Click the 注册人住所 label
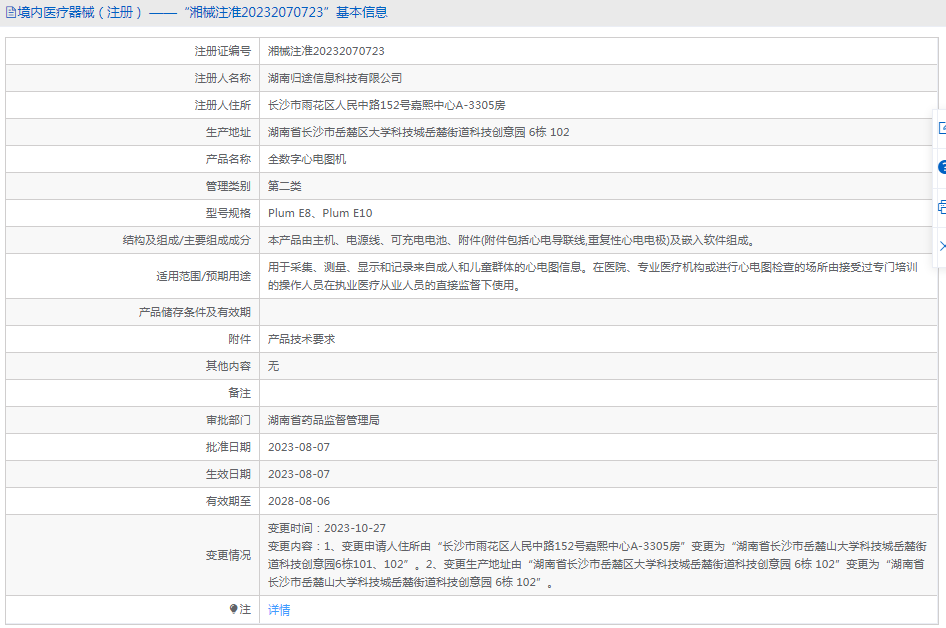The width and height of the screenshot is (946, 628). coord(223,106)
